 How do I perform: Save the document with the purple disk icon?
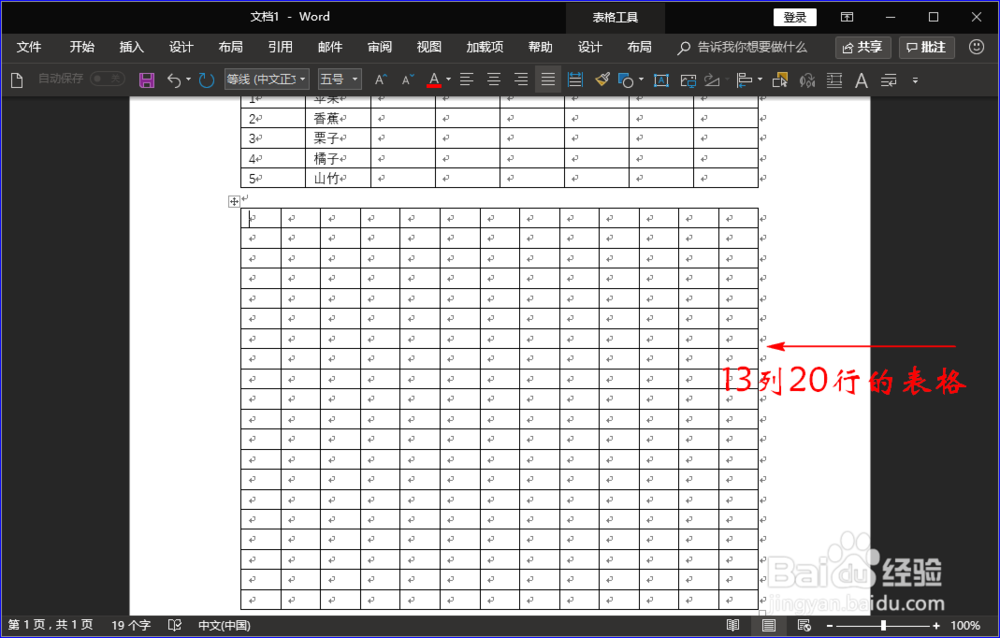pyautogui.click(x=147, y=80)
